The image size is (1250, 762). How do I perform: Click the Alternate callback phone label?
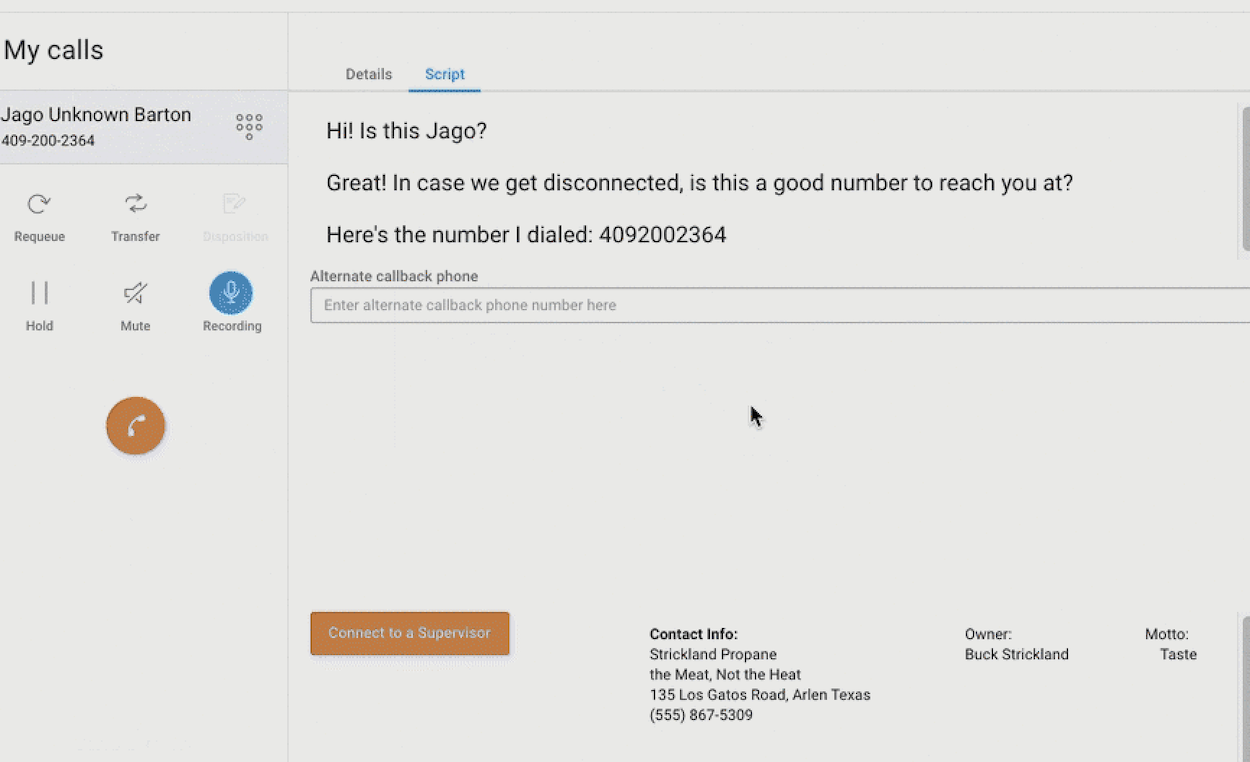click(x=394, y=276)
